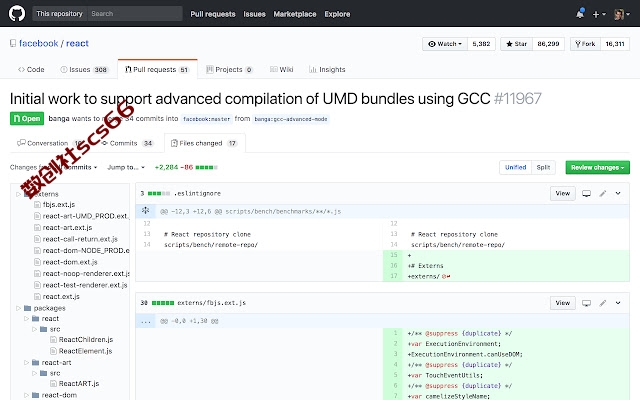
Task: View the externs/fbjs.ext.js file
Action: [x=562, y=303]
